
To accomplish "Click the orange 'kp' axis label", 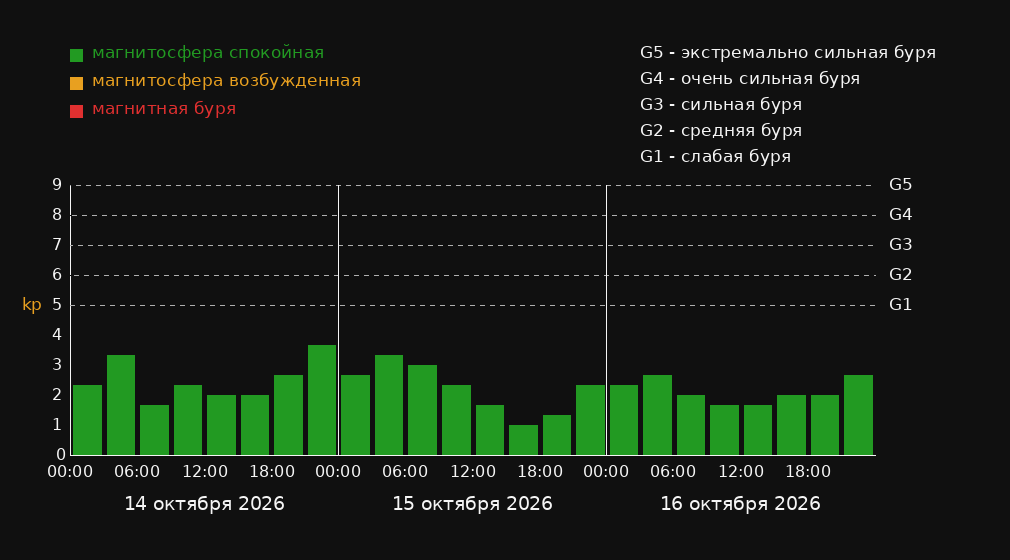I will 32,305.
